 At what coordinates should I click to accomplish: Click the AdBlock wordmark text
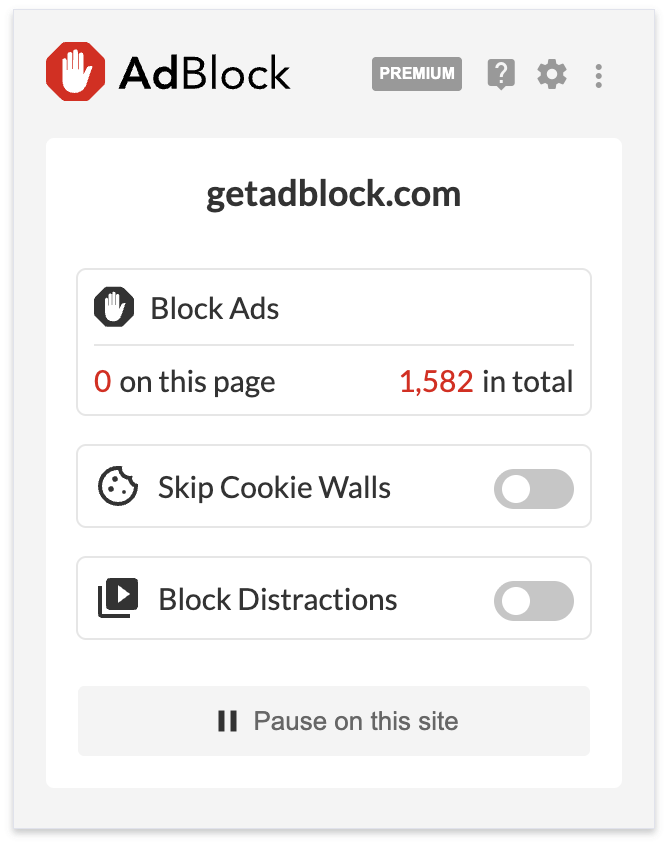click(204, 73)
